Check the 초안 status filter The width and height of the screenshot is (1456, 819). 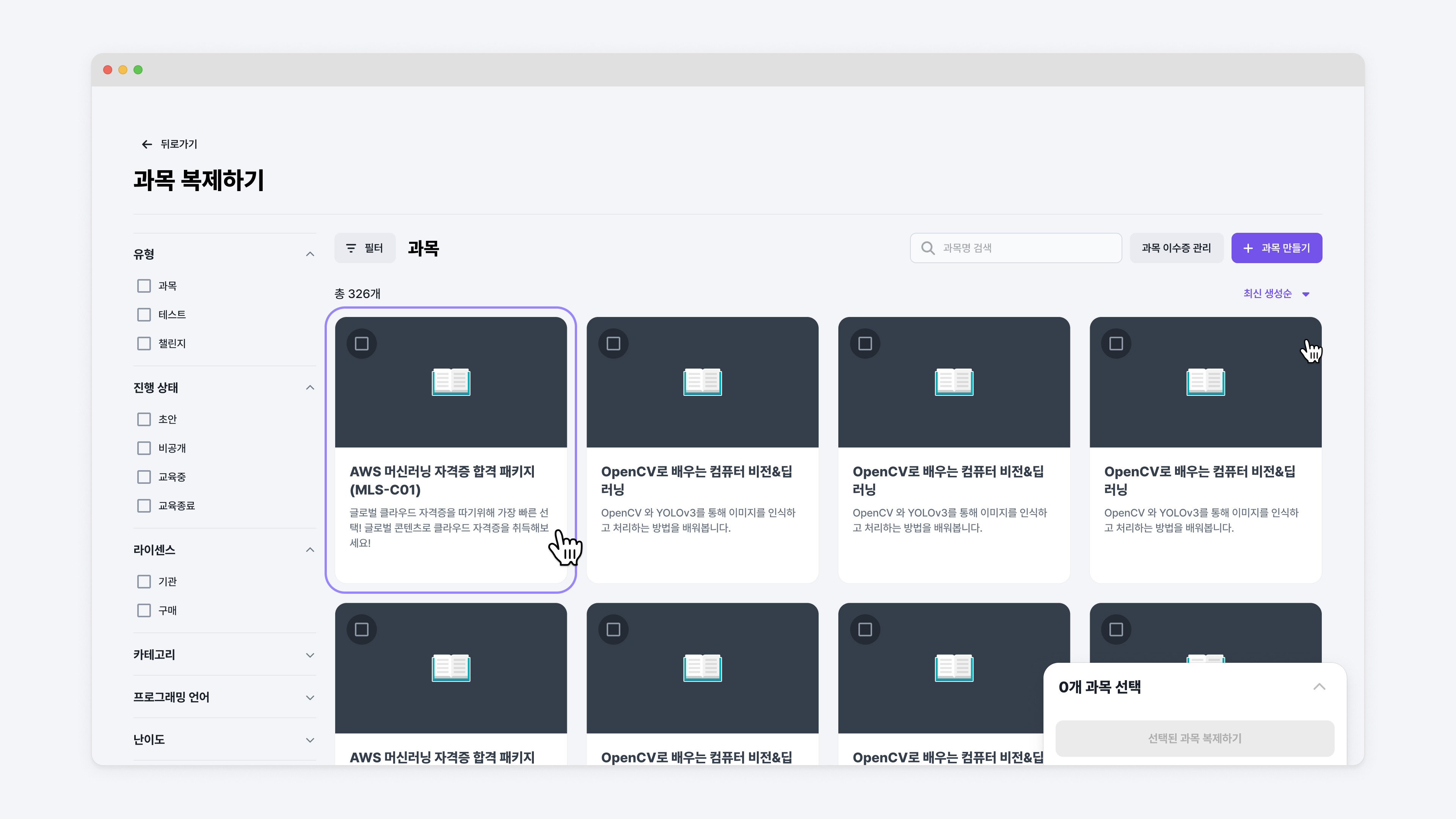pos(144,419)
